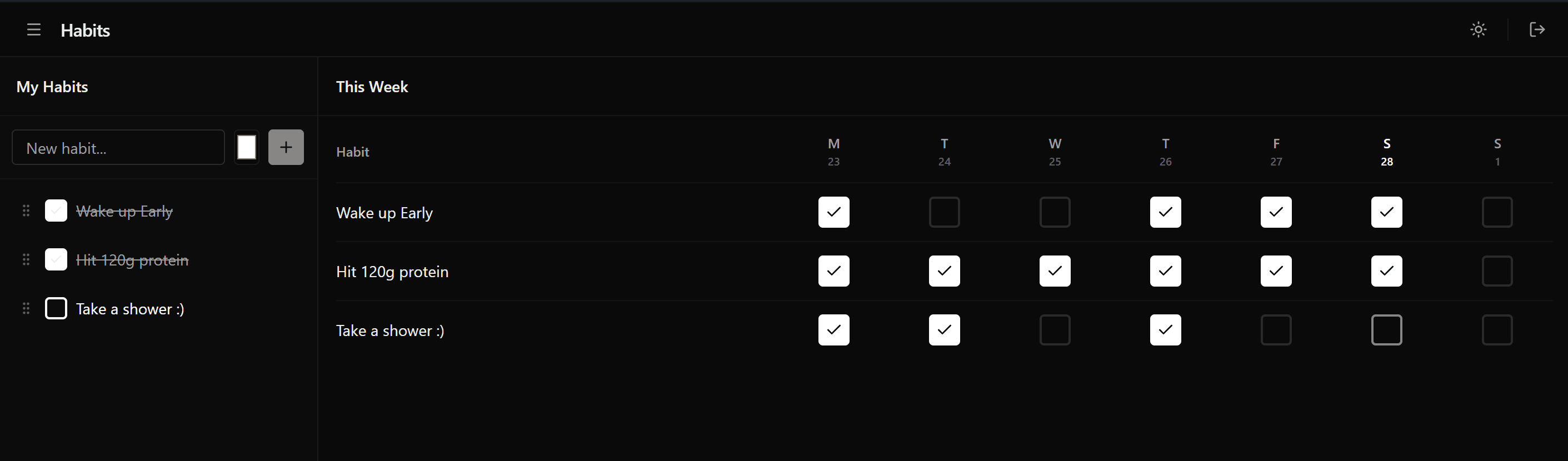Click the Habit column header

(352, 152)
